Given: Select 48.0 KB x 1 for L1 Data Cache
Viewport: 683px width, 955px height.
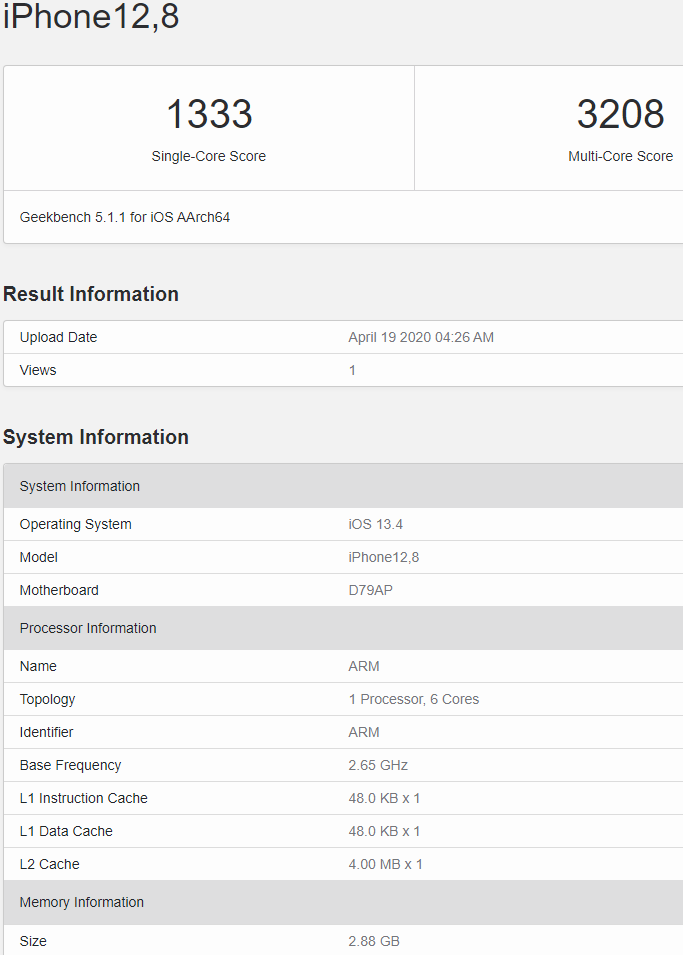Looking at the screenshot, I should coord(384,831).
